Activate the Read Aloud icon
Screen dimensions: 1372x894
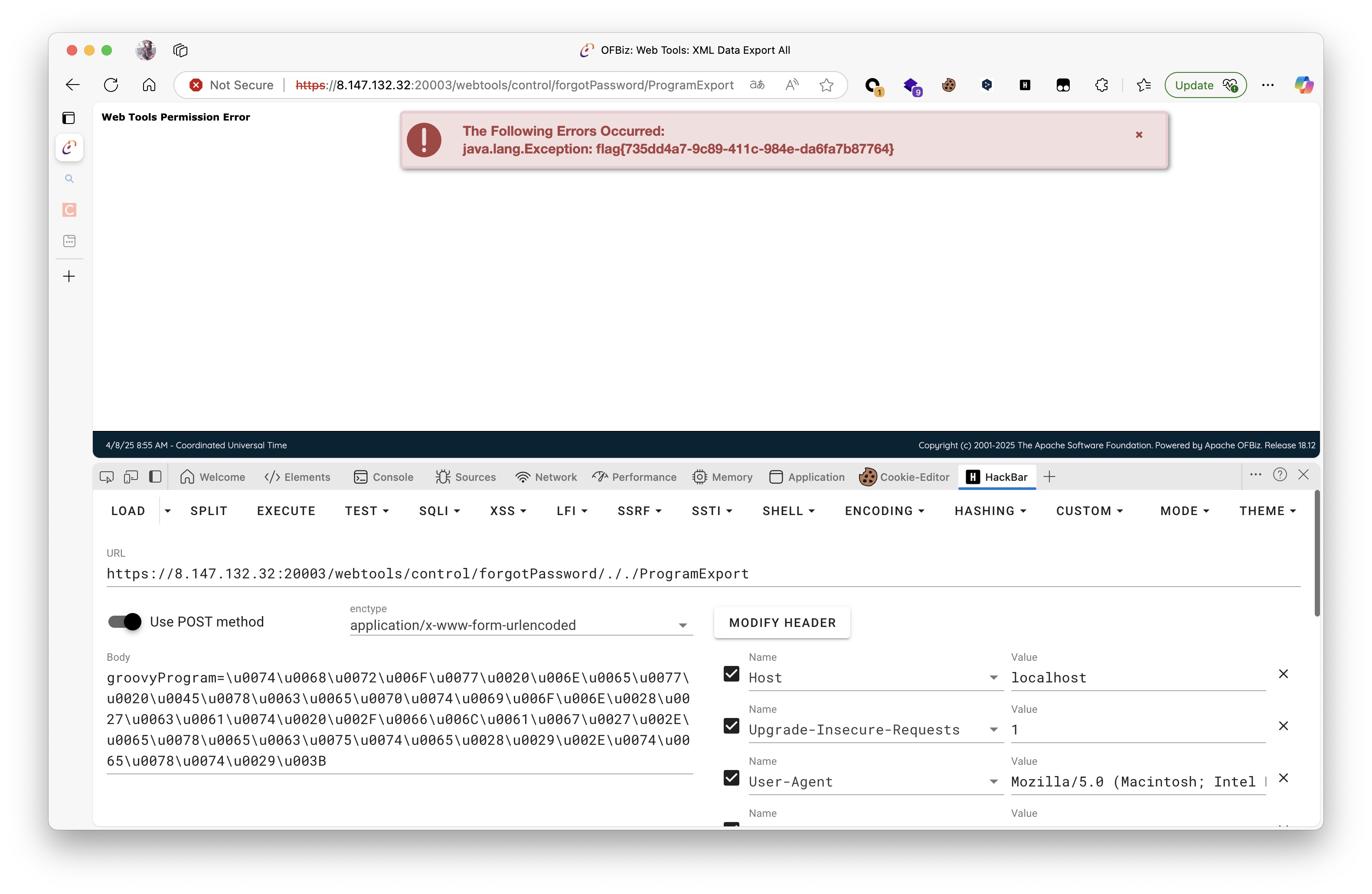792,85
